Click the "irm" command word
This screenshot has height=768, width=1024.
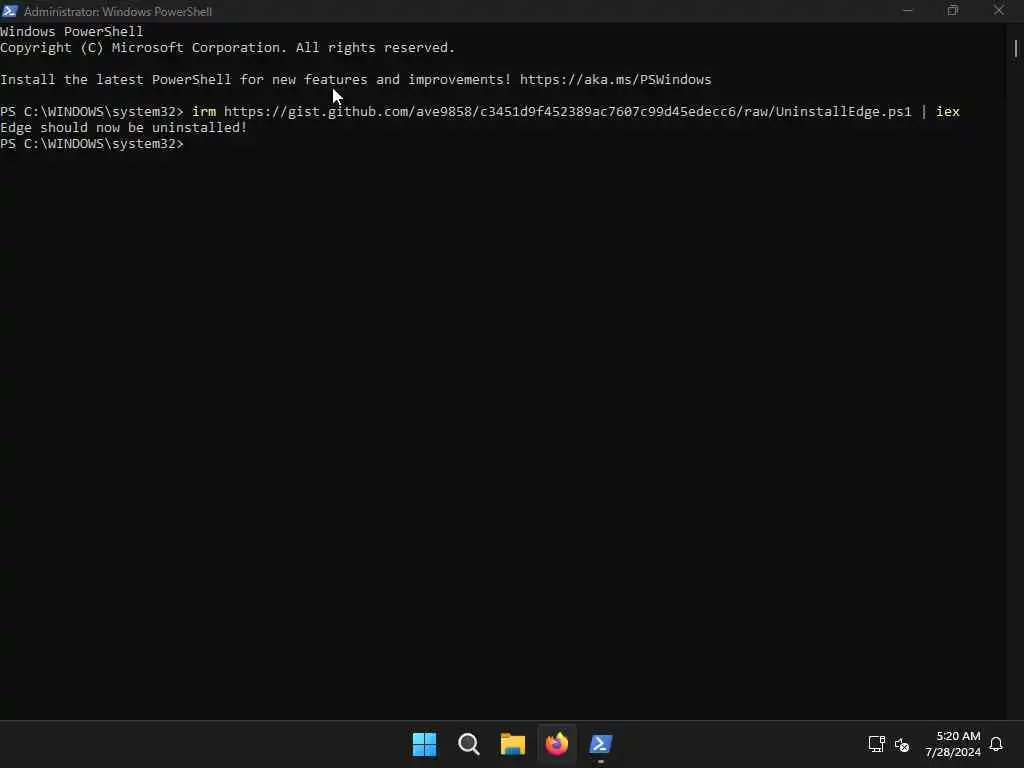[x=204, y=112]
